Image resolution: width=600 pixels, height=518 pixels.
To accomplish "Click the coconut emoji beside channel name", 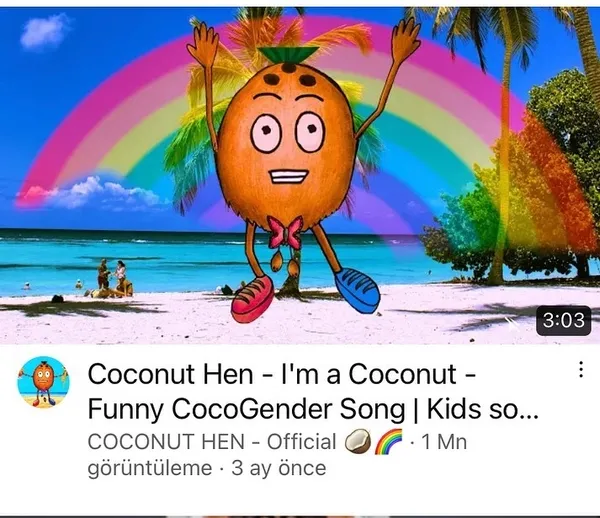I will (x=358, y=441).
